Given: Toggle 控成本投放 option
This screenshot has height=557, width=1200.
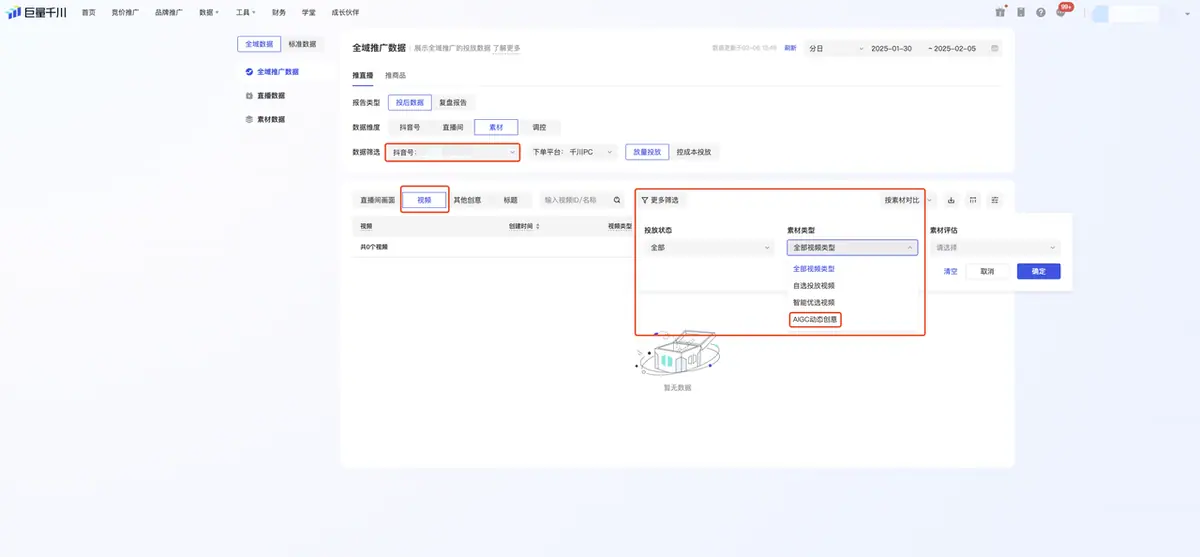Looking at the screenshot, I should 694,152.
